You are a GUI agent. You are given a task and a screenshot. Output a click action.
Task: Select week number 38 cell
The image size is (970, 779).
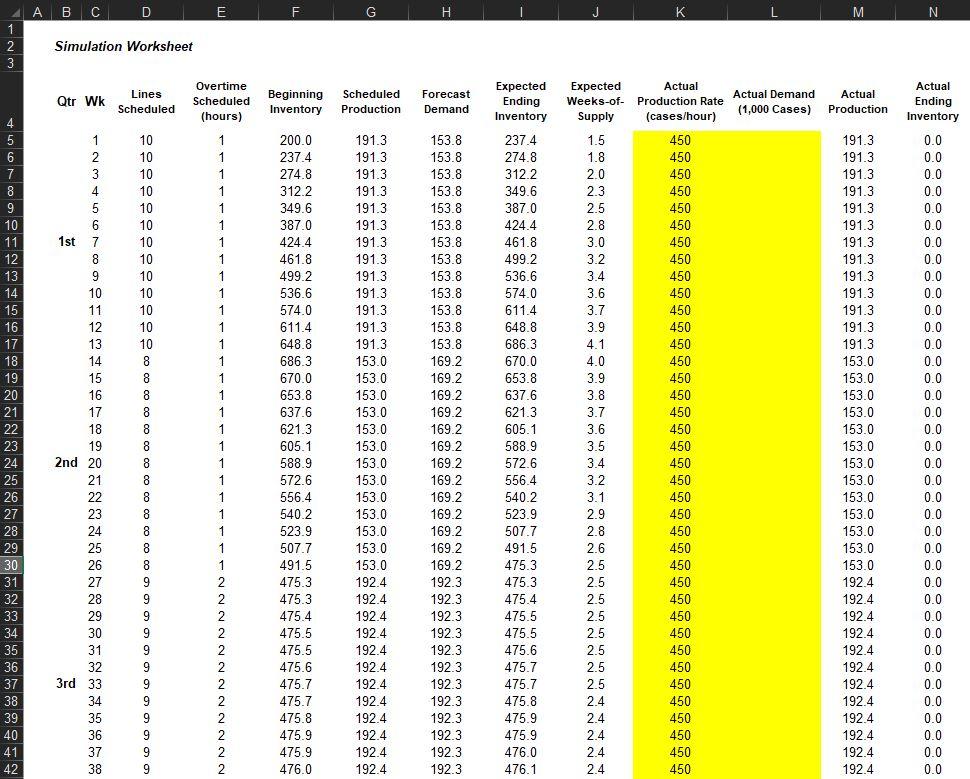95,769
